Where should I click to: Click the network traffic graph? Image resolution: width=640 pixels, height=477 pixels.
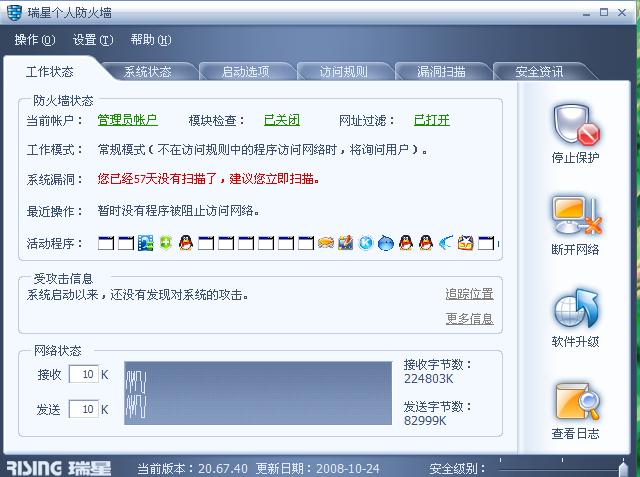[x=258, y=393]
